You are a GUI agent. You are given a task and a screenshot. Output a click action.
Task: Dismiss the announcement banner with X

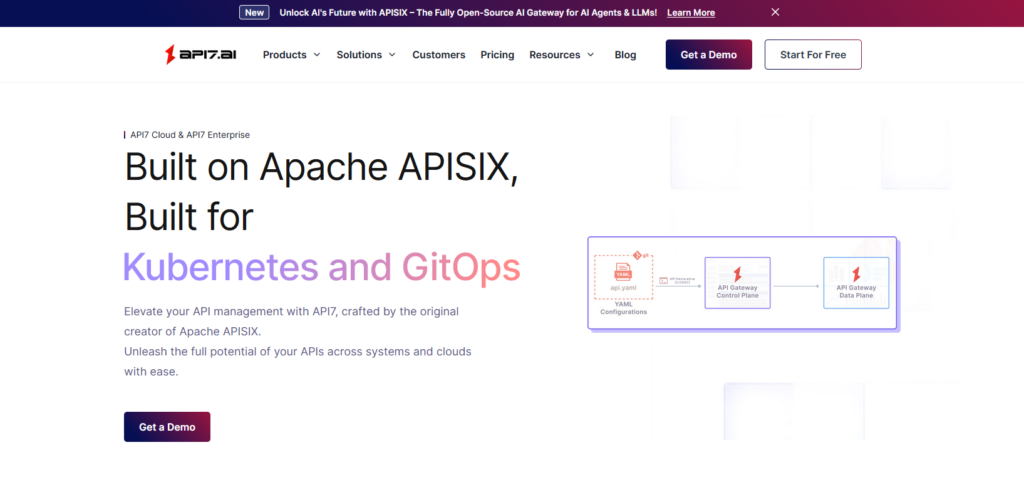click(775, 13)
